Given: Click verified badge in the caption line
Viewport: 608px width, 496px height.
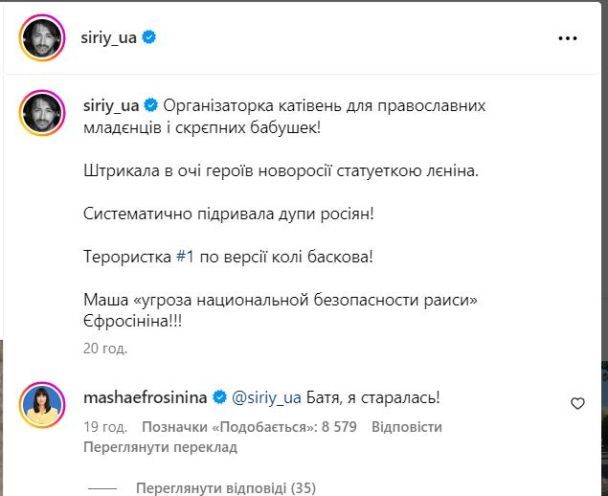Looking at the screenshot, I should click(x=150, y=104).
